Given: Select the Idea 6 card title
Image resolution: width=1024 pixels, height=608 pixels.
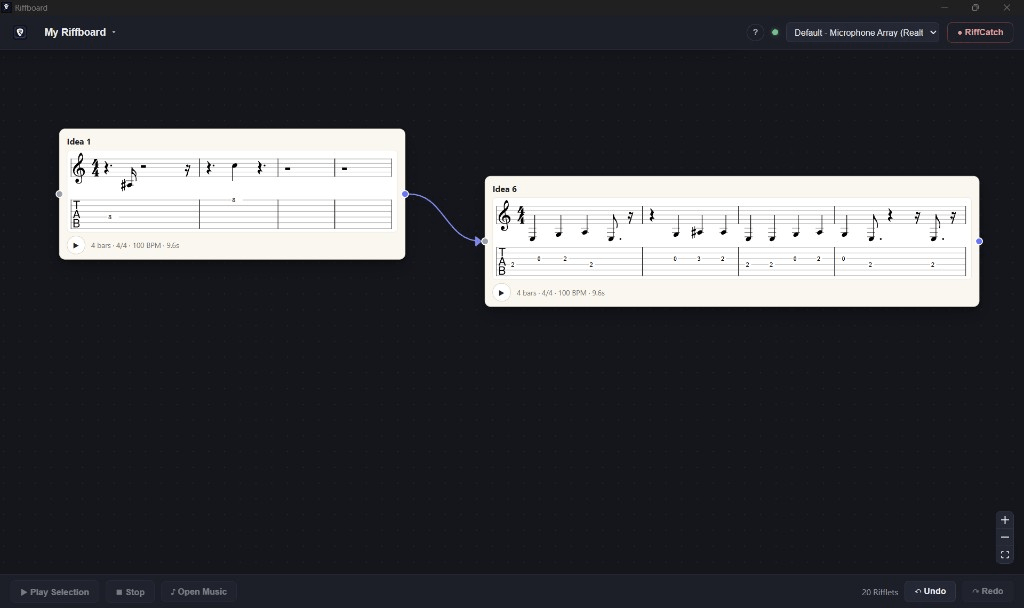Looking at the screenshot, I should (505, 189).
